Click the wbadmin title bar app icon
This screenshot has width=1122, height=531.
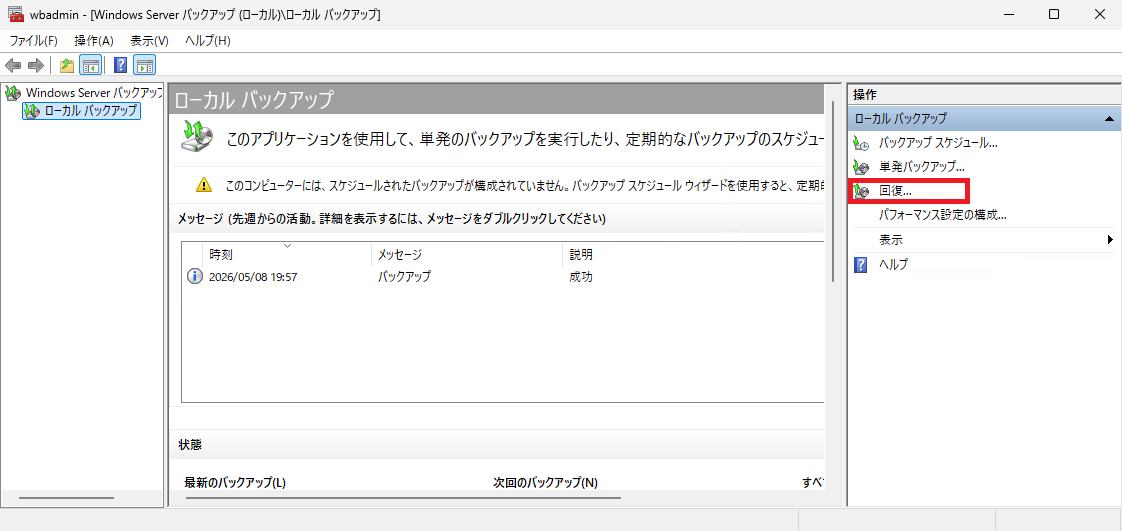click(16, 14)
